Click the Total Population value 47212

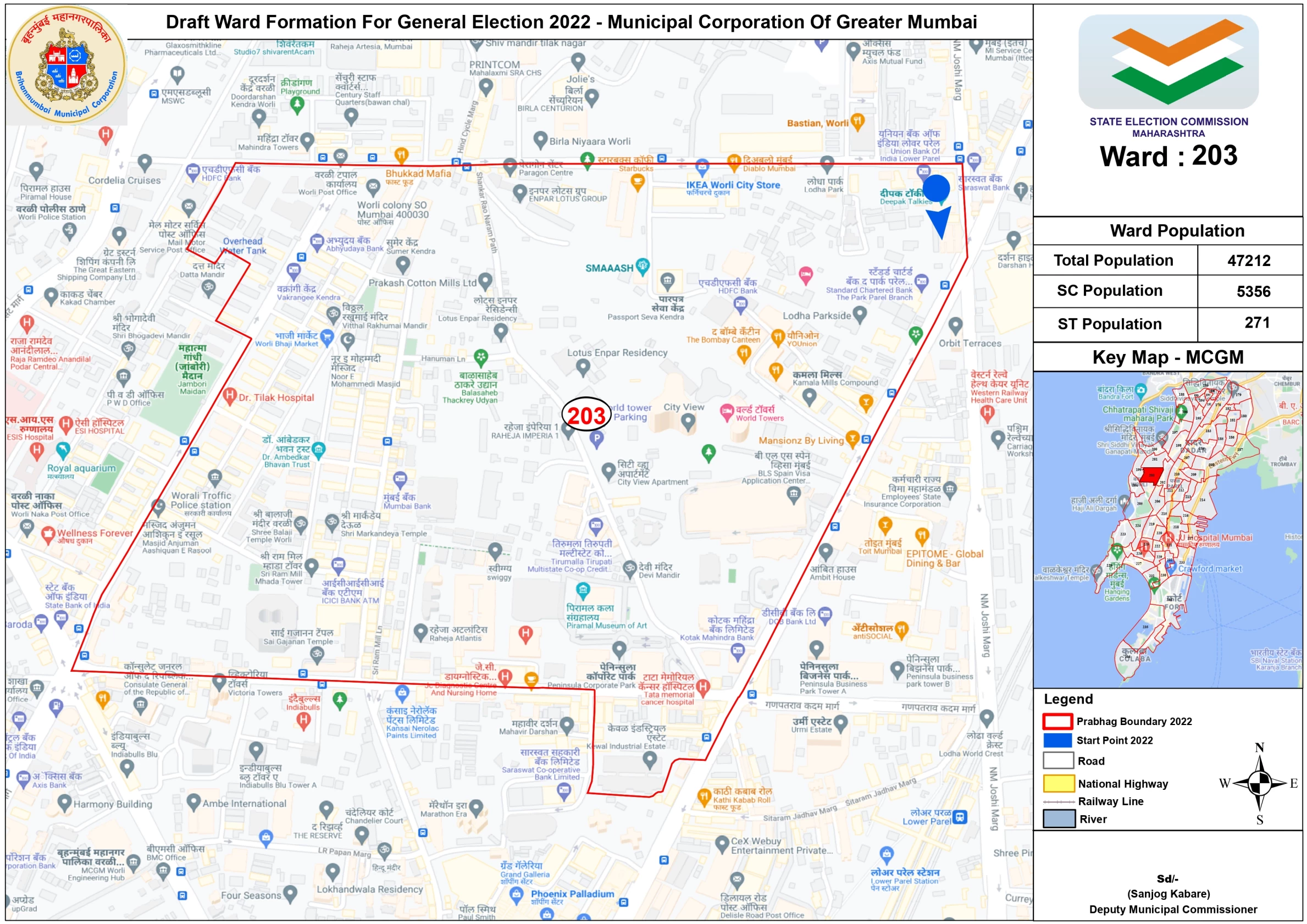[x=1248, y=261]
